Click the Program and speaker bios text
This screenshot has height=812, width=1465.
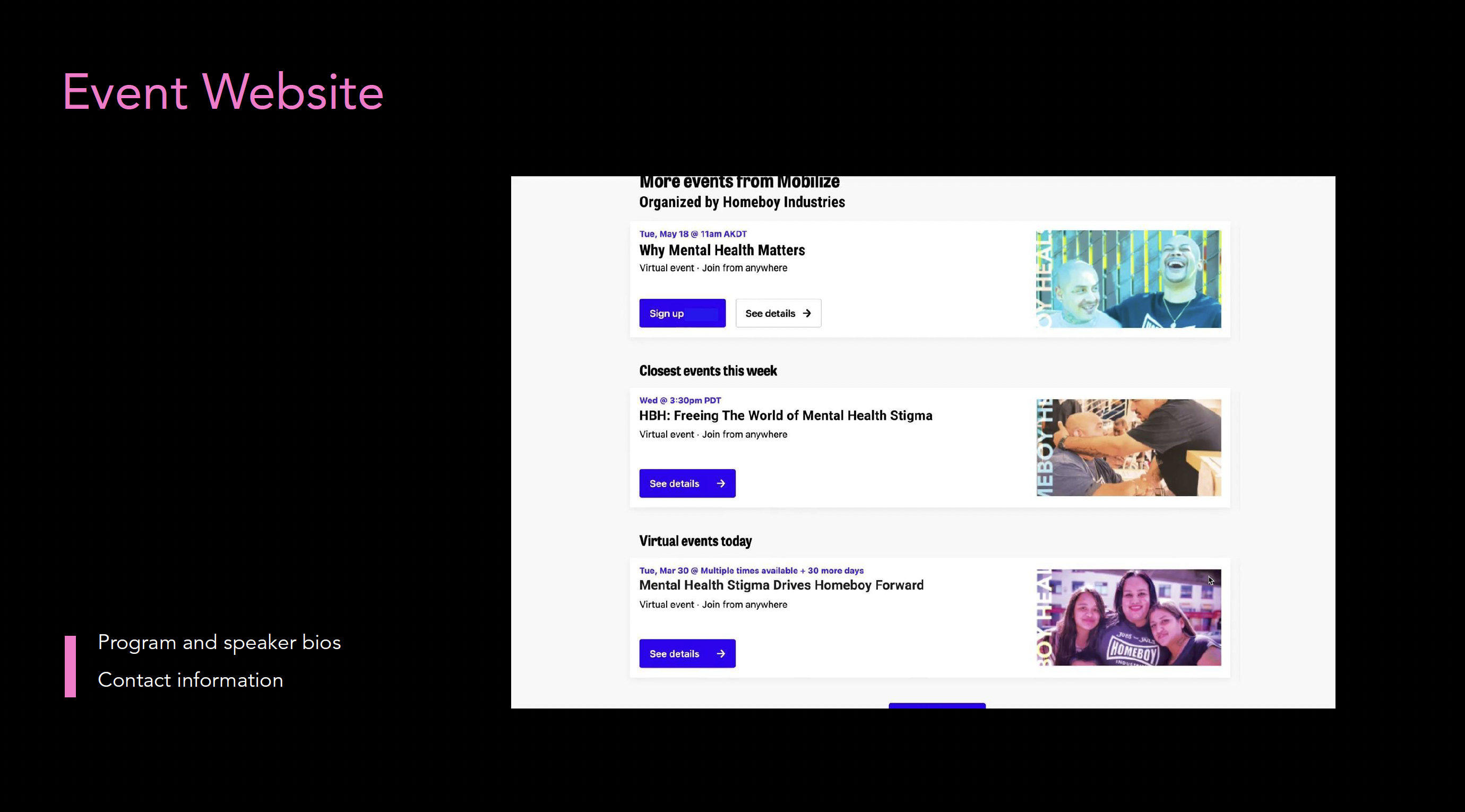219,643
